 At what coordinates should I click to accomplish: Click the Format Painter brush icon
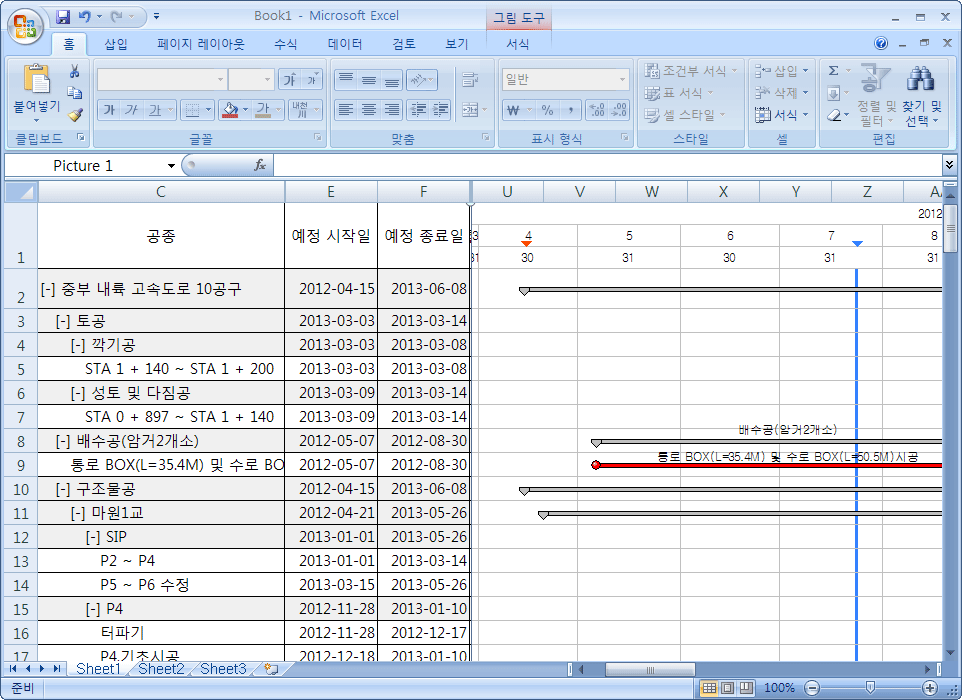coord(74,114)
